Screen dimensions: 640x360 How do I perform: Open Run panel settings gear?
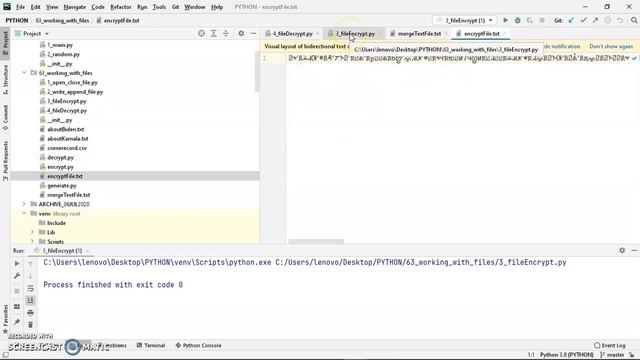[622, 250]
